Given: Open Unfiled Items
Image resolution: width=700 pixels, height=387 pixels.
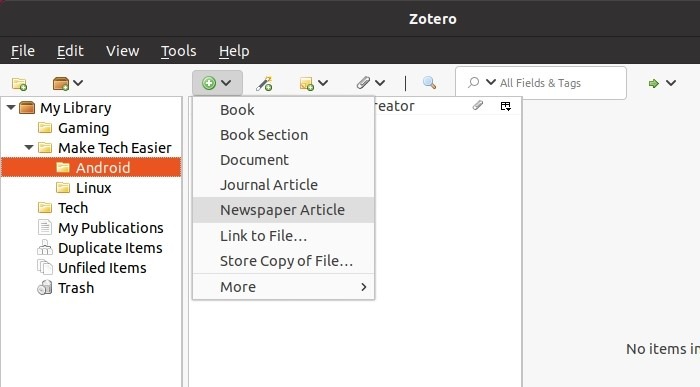Looking at the screenshot, I should click(x=102, y=268).
